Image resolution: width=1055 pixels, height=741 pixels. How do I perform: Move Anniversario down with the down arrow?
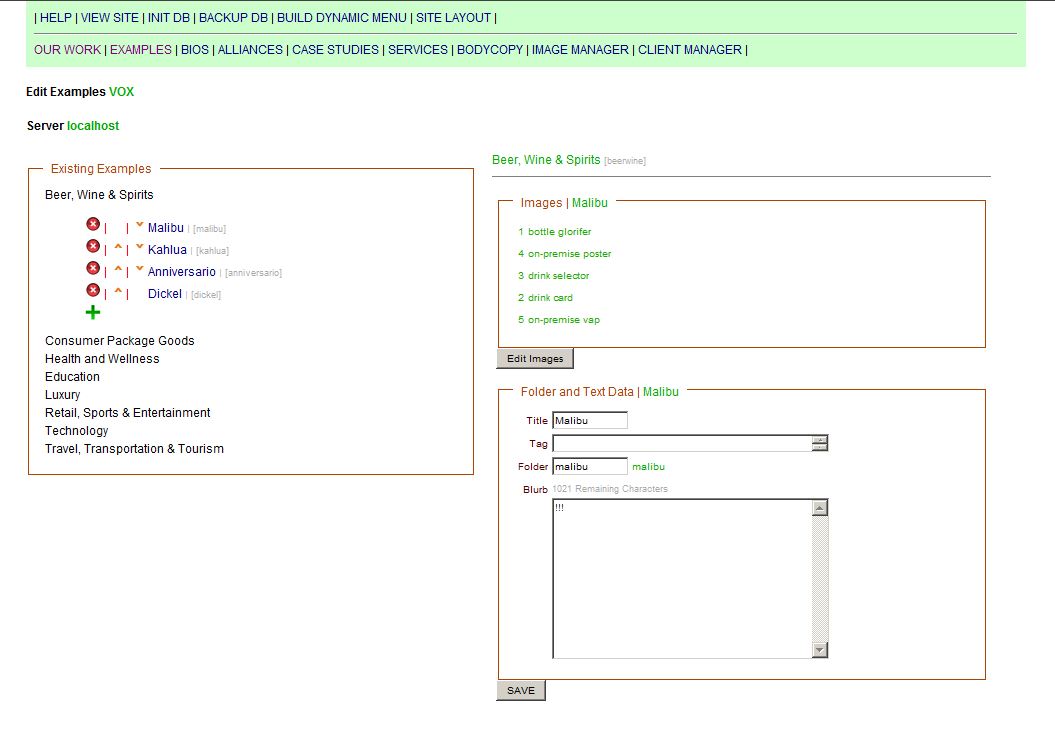pyautogui.click(x=139, y=269)
